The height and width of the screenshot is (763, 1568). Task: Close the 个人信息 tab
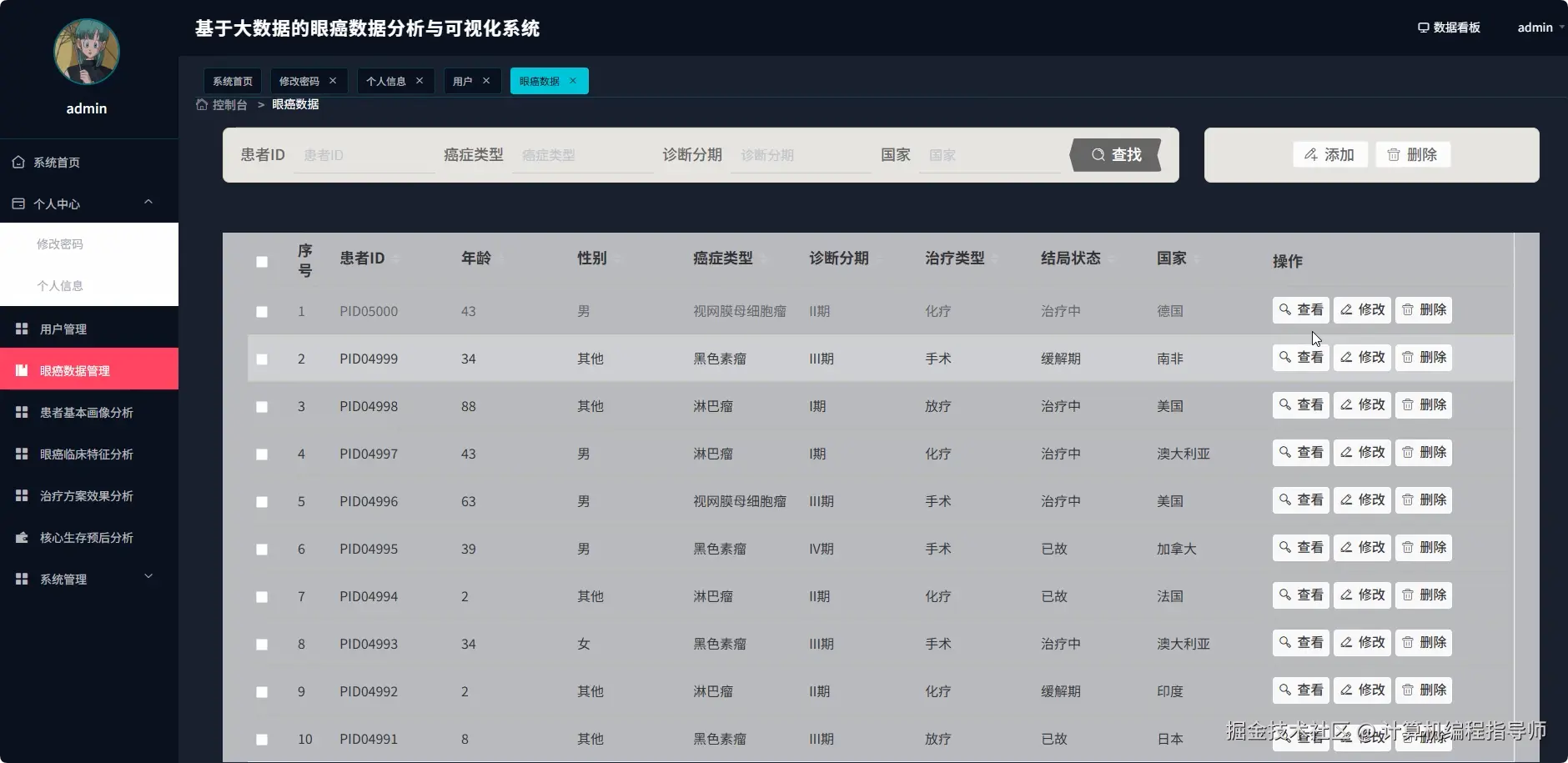420,81
